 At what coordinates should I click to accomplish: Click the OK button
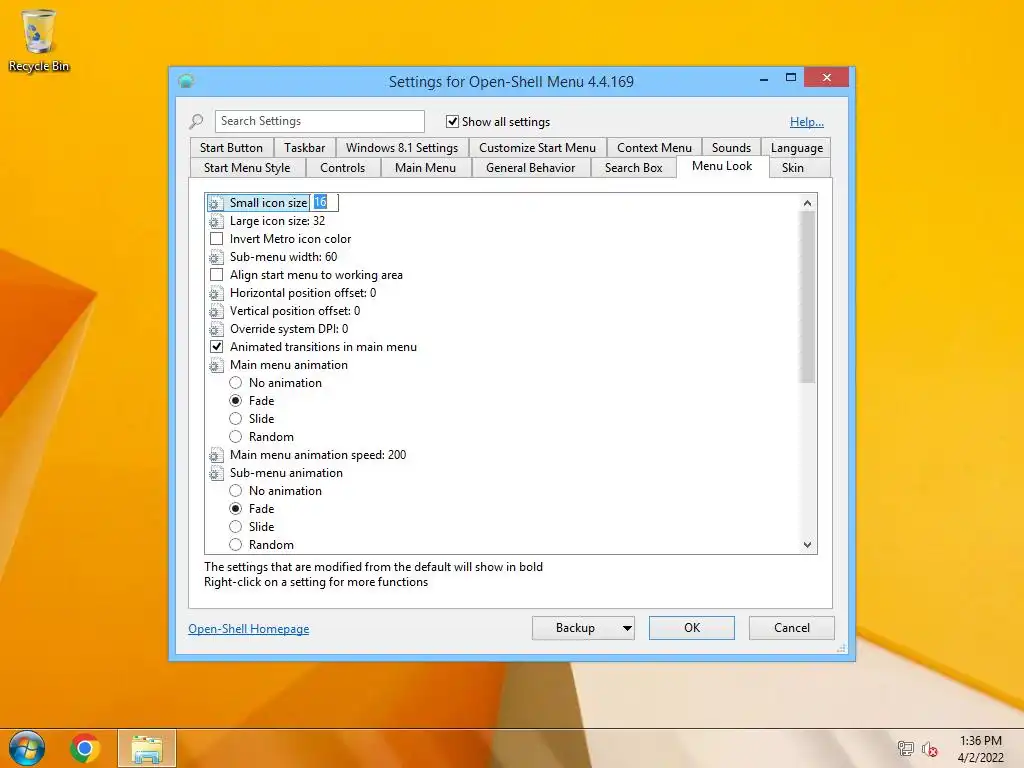point(692,628)
